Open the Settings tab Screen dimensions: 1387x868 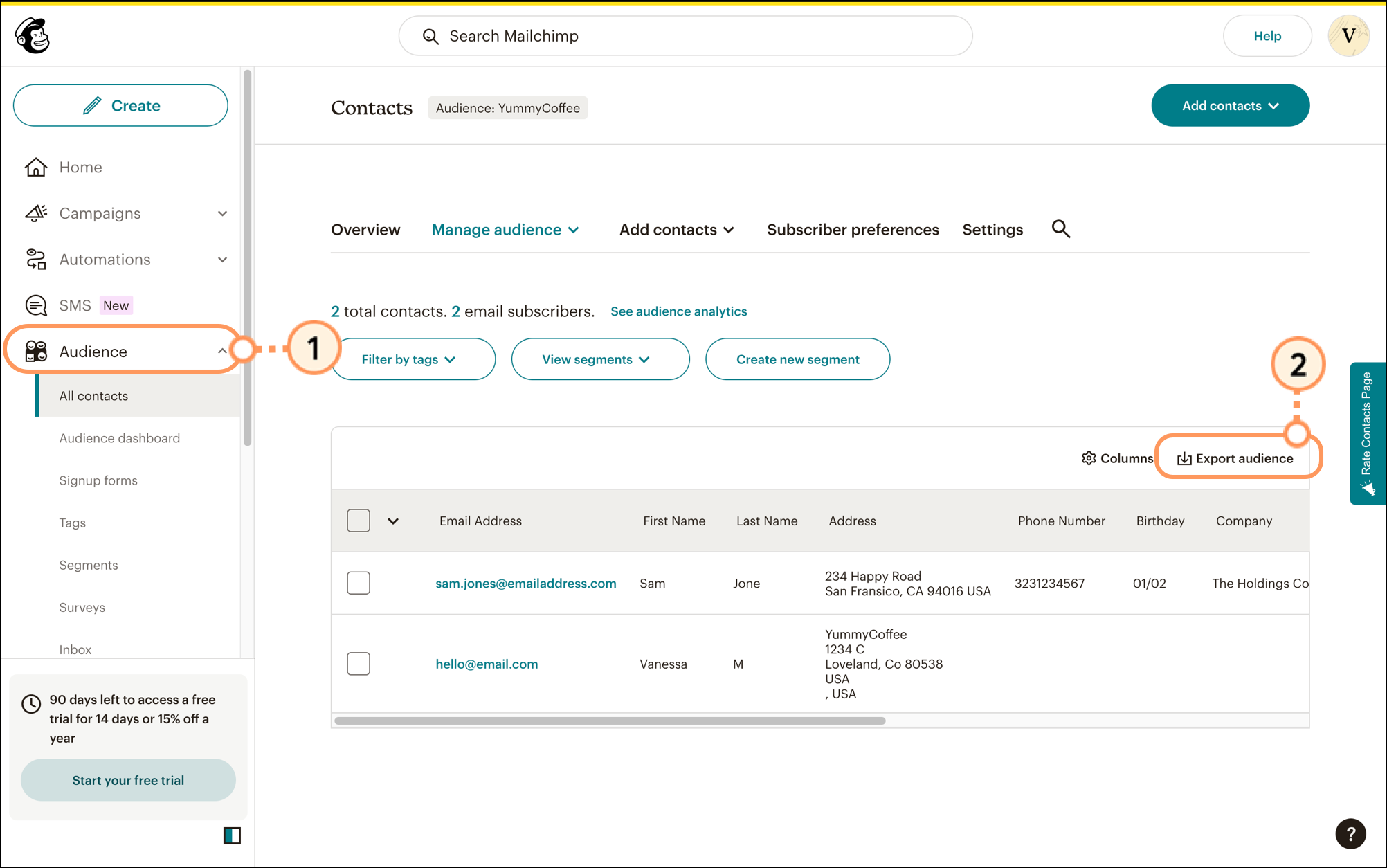[992, 230]
